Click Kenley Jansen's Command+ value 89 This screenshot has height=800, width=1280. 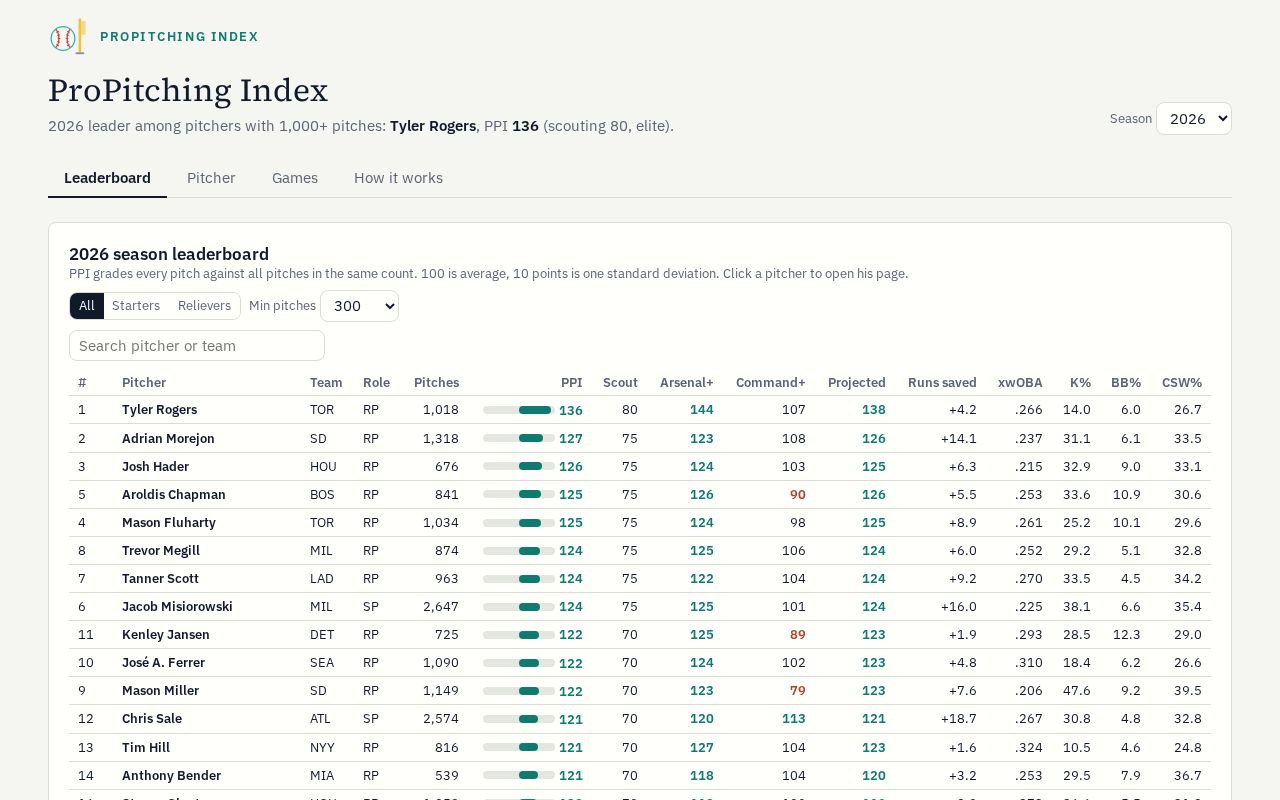pyautogui.click(x=797, y=634)
